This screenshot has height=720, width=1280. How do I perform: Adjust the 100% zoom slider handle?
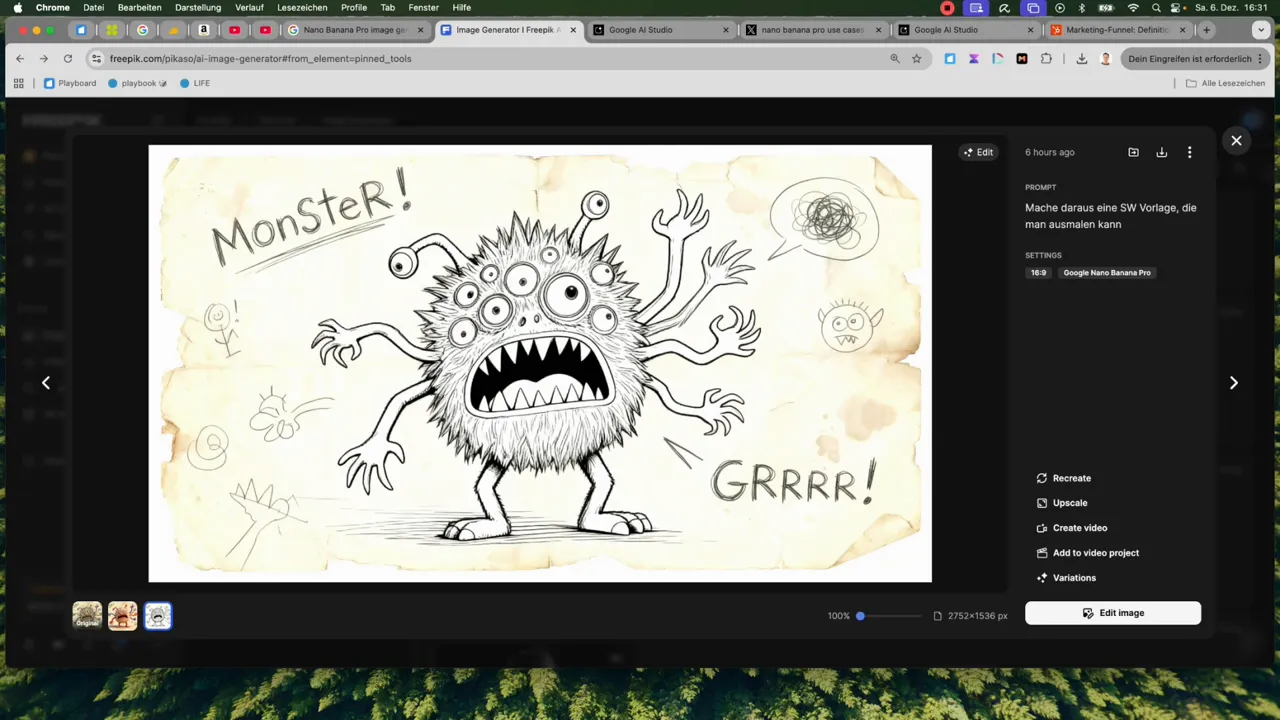click(860, 616)
